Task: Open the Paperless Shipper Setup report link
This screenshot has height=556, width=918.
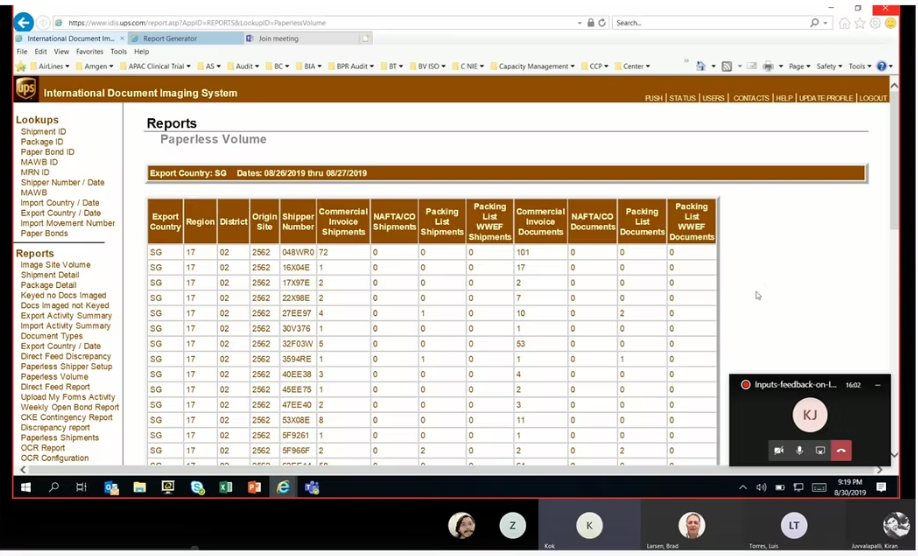Action: [66, 366]
